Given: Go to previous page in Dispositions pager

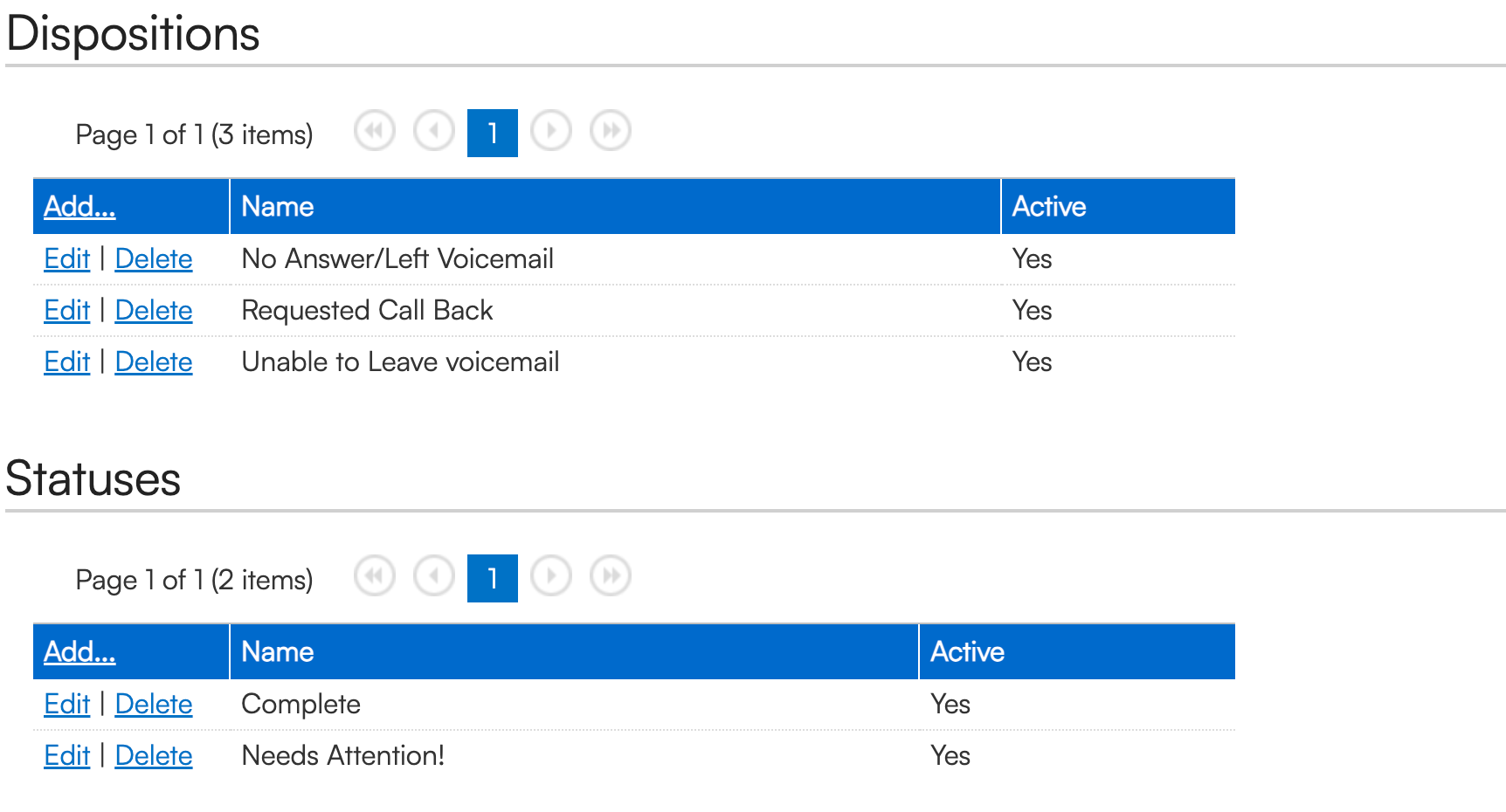Looking at the screenshot, I should pyautogui.click(x=434, y=132).
